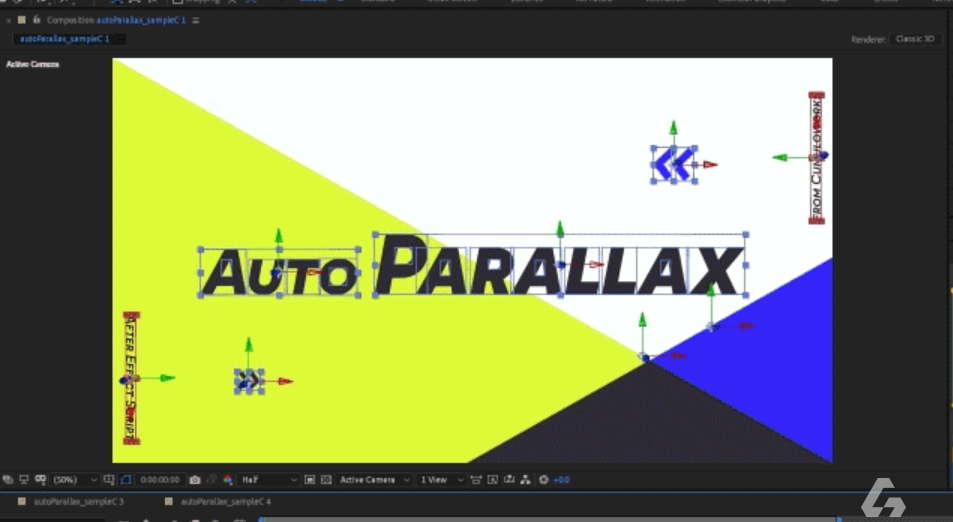Viewport: 953px width, 522px height.
Task: Click the red X-axis arrow of the PARALLAX layer
Action: [x=596, y=265]
